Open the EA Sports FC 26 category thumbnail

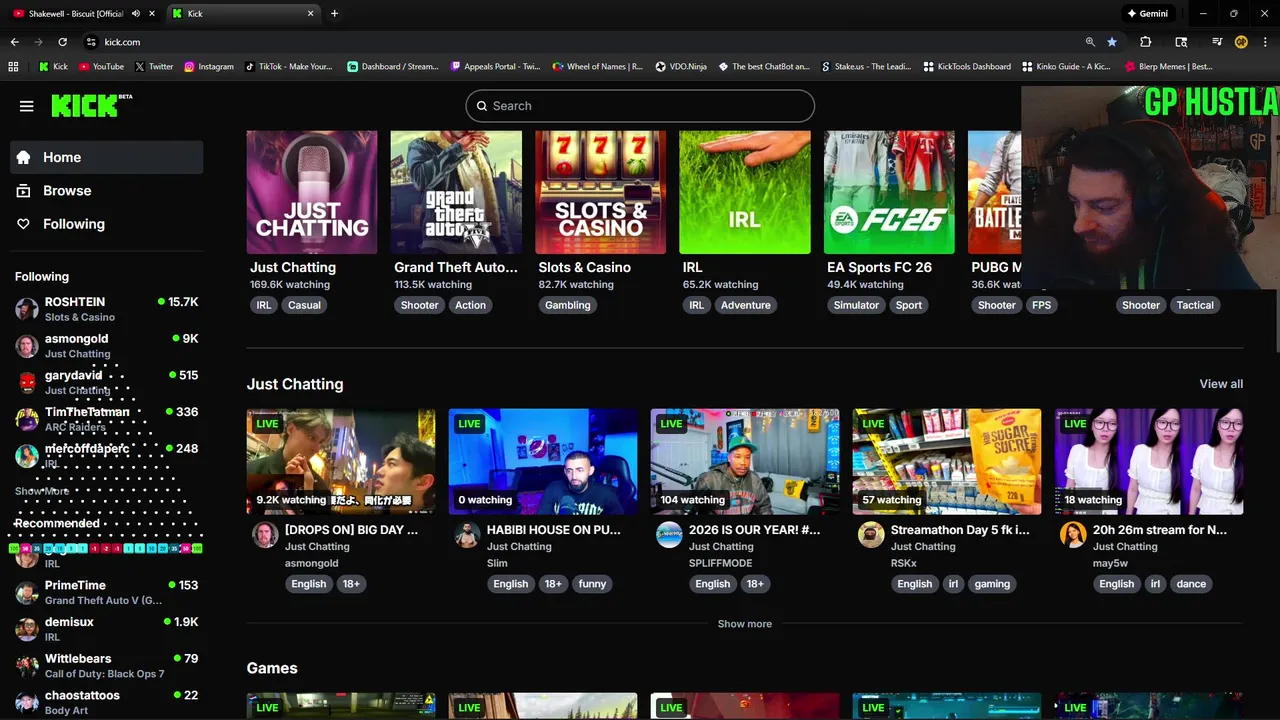click(x=889, y=192)
